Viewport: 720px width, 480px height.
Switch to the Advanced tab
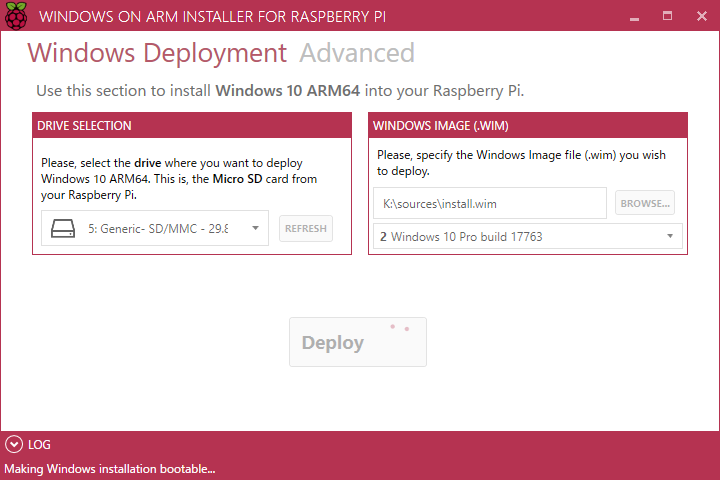(x=357, y=53)
